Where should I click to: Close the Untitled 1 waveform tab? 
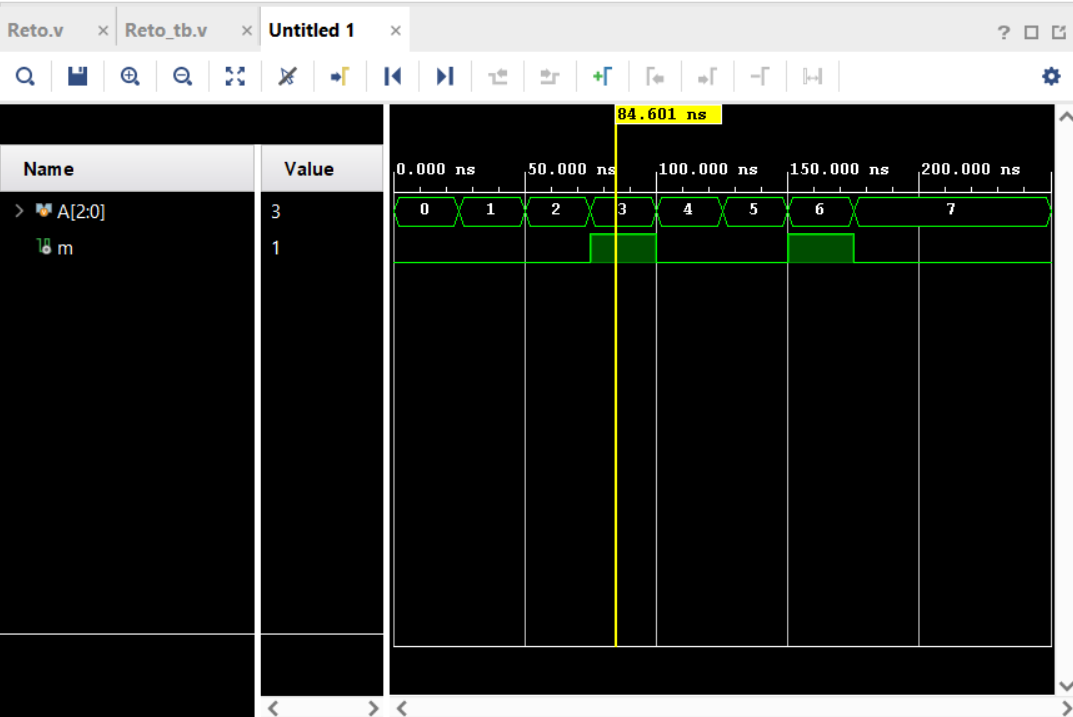tap(394, 30)
